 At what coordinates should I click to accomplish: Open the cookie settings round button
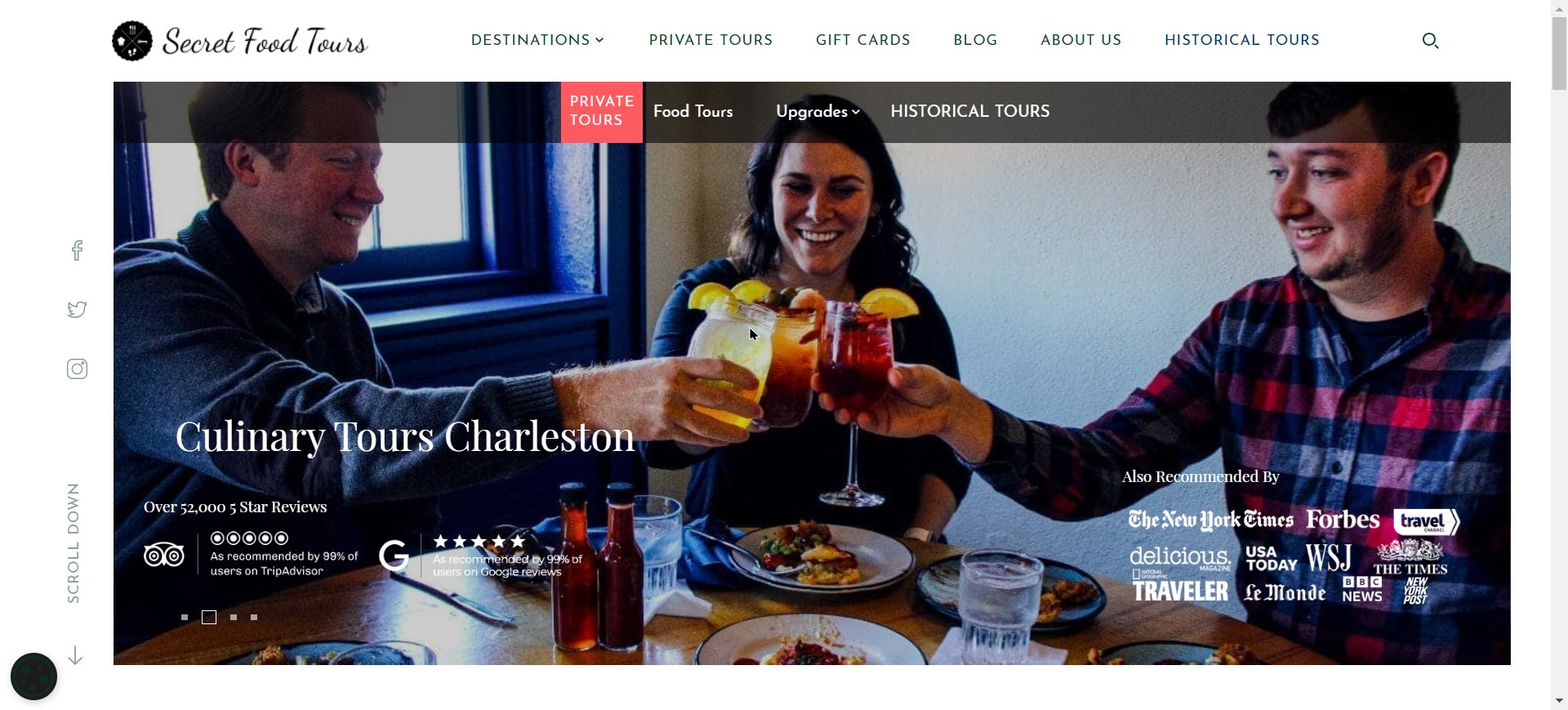click(33, 677)
